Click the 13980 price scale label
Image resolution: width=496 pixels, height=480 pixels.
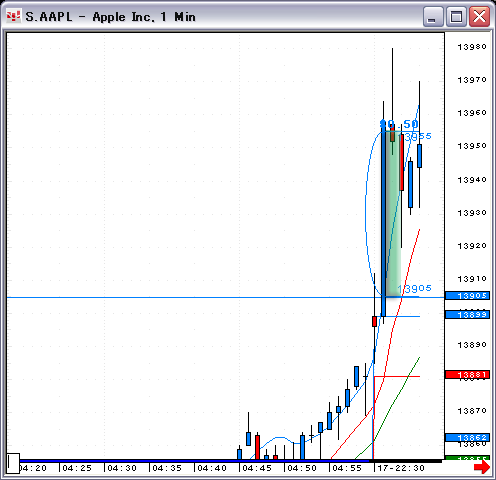click(x=472, y=47)
